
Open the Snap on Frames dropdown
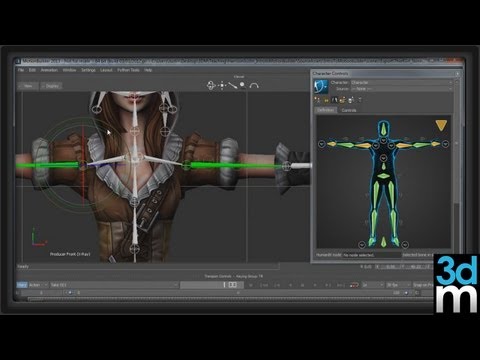[x=423, y=285]
